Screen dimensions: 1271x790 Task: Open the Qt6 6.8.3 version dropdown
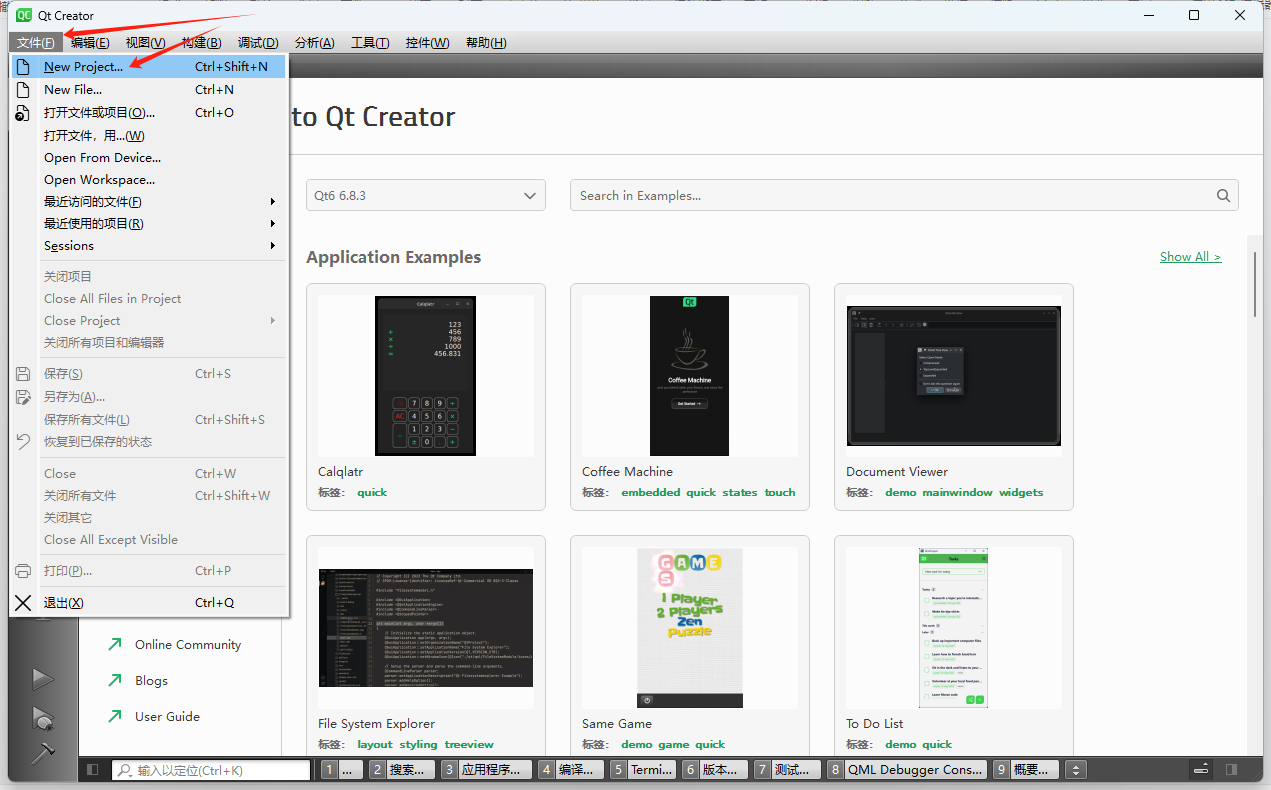point(426,196)
